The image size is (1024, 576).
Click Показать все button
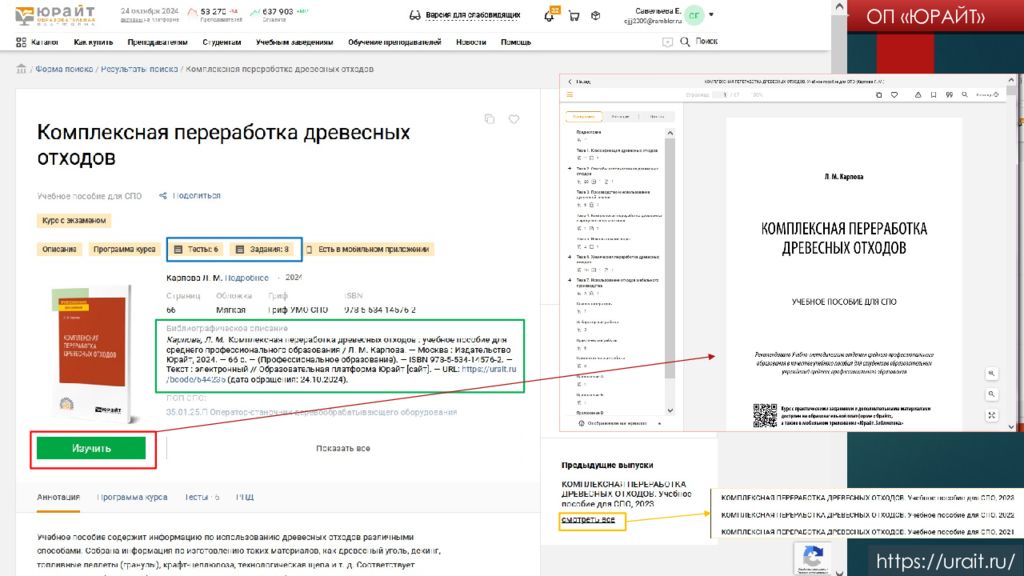343,449
